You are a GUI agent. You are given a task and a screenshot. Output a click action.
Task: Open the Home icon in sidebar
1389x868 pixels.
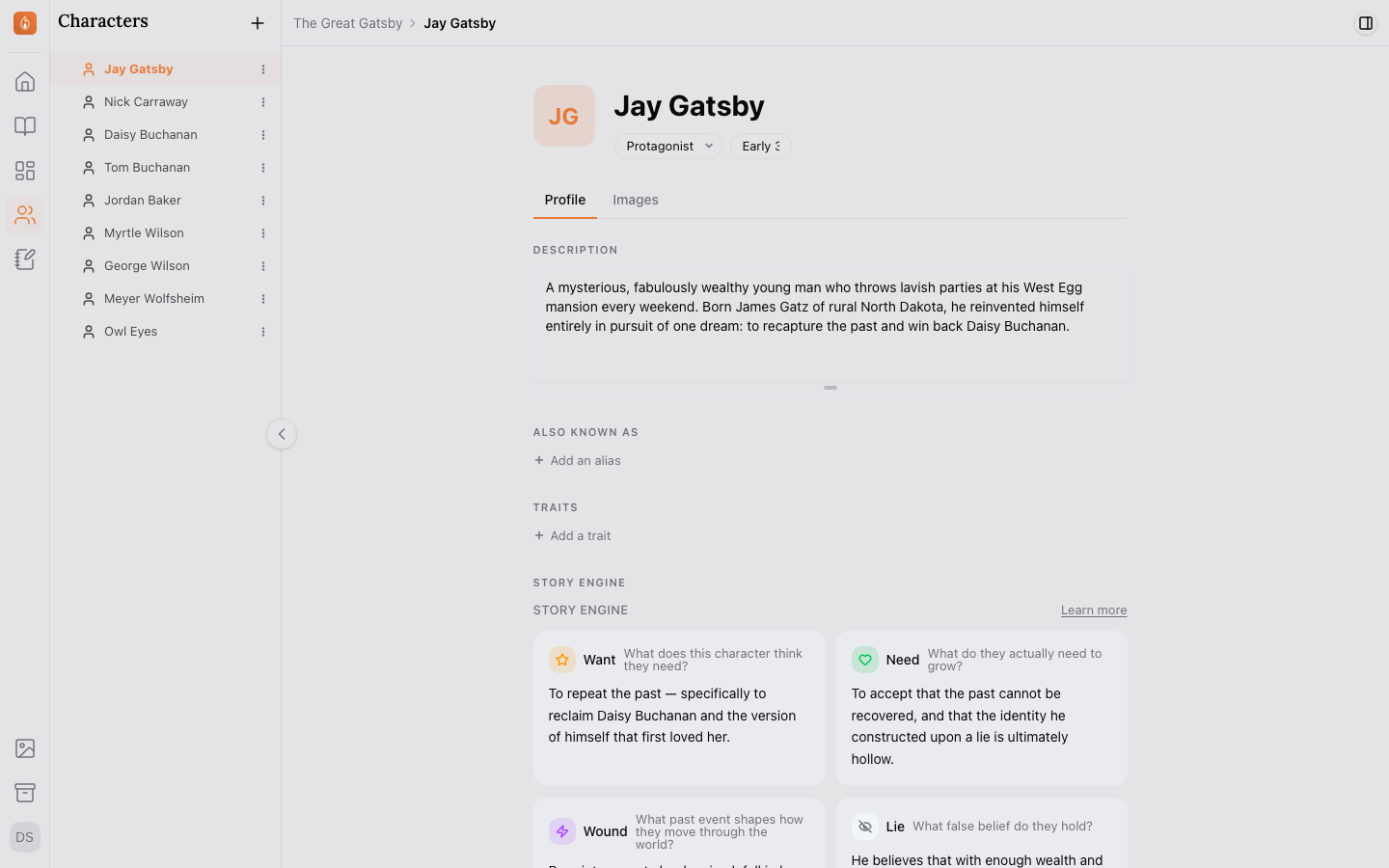(x=25, y=82)
